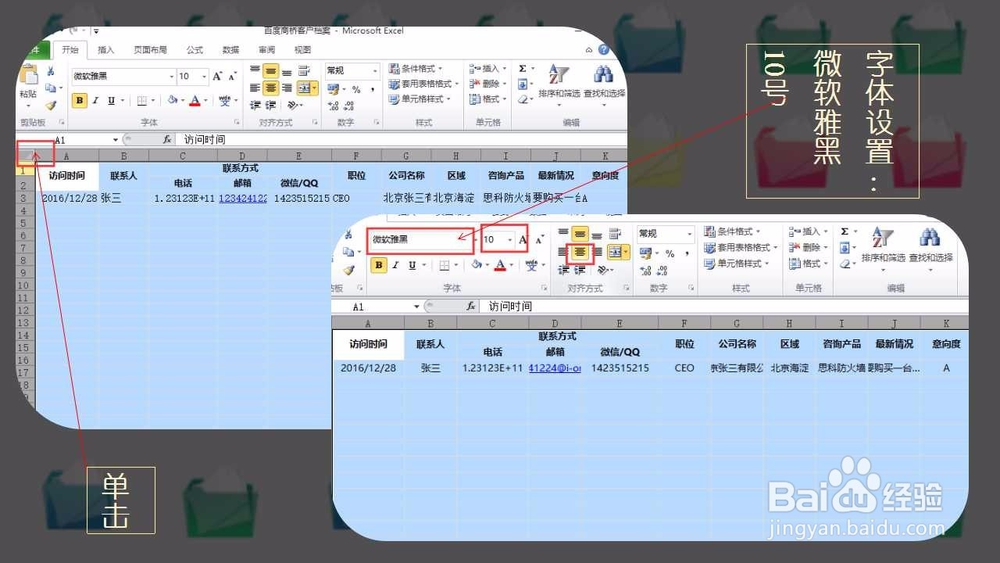Viewport: 1000px width, 563px height.
Task: Toggle Underline in upper Excel window
Action: tap(112, 101)
